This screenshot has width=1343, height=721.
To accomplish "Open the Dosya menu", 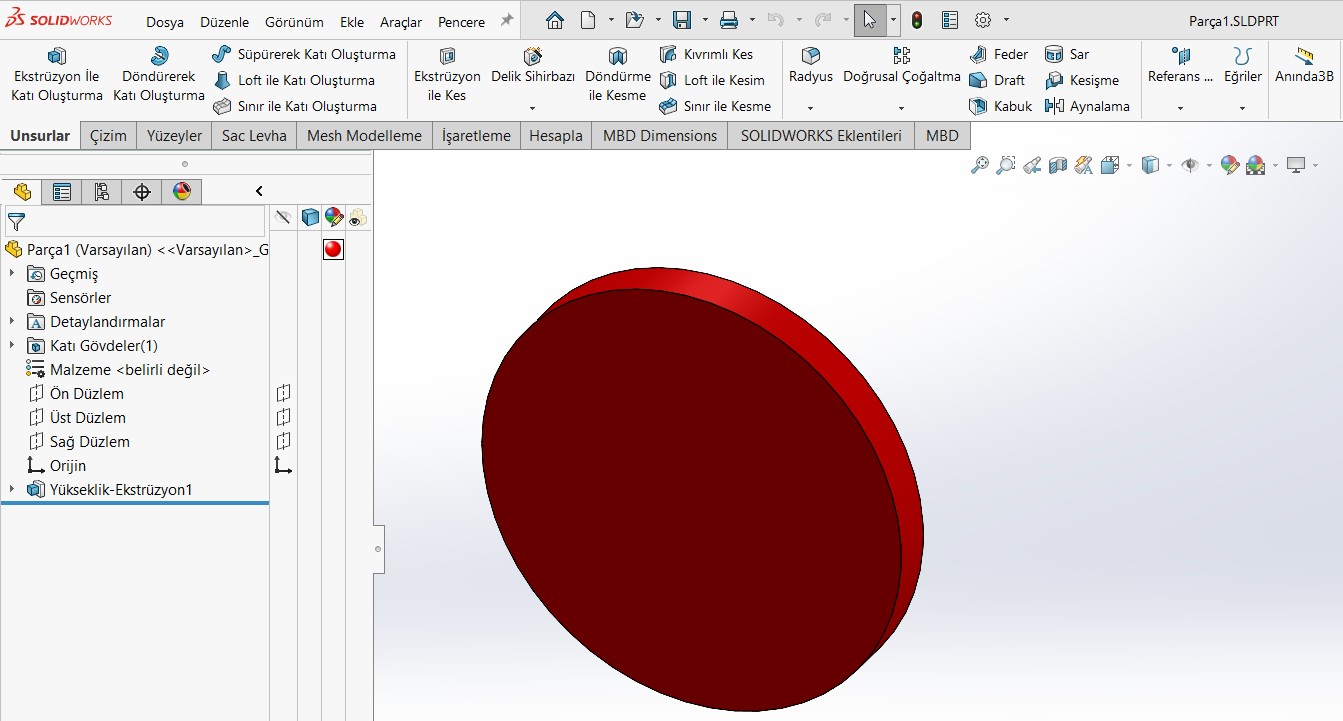I will (165, 22).
